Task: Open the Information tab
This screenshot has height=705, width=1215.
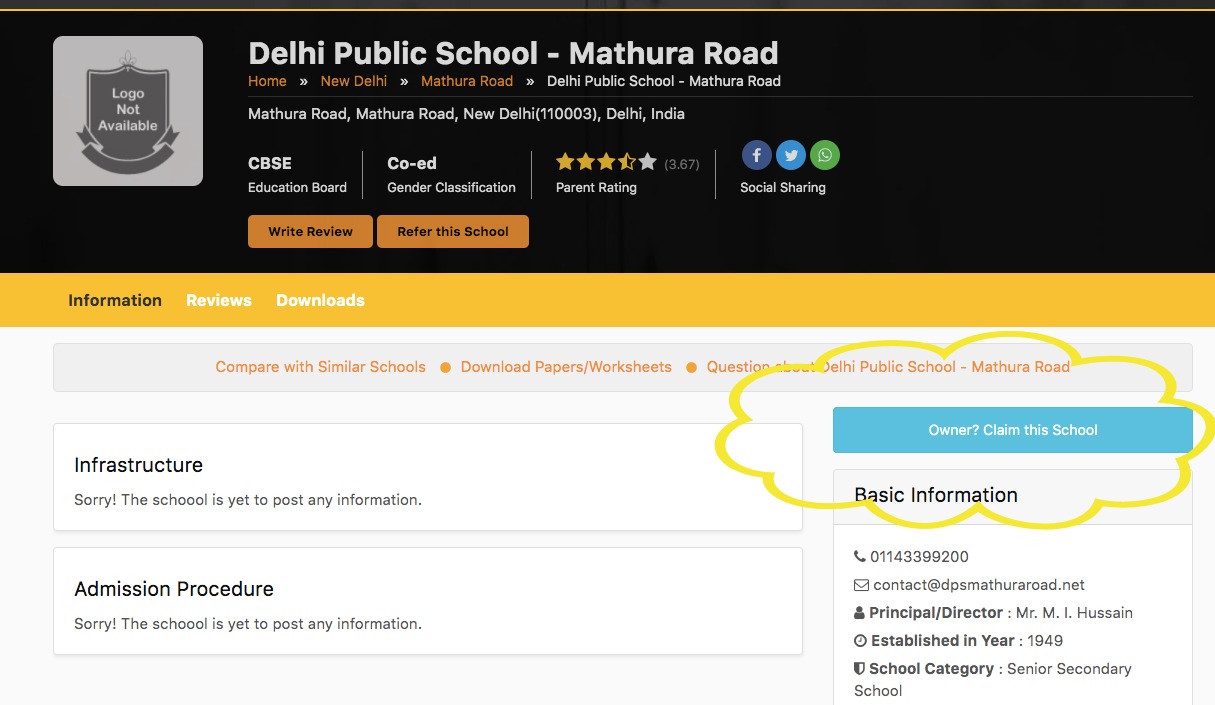Action: 115,300
